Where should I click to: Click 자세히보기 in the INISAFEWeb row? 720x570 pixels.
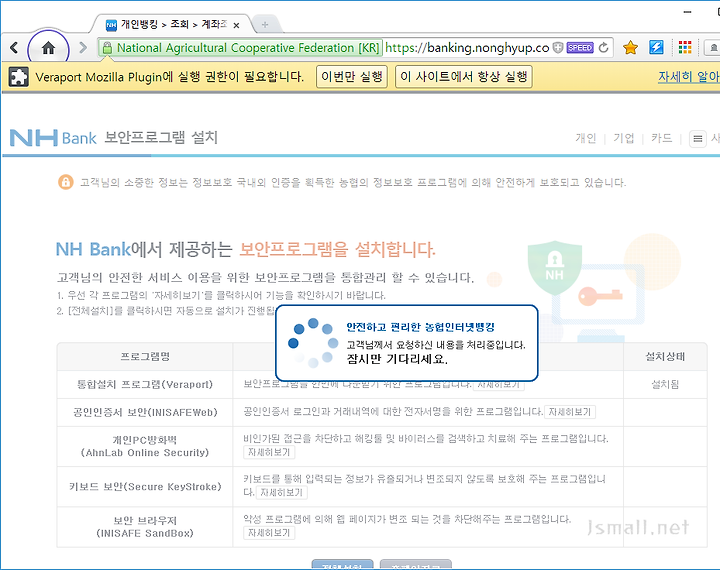pos(570,412)
